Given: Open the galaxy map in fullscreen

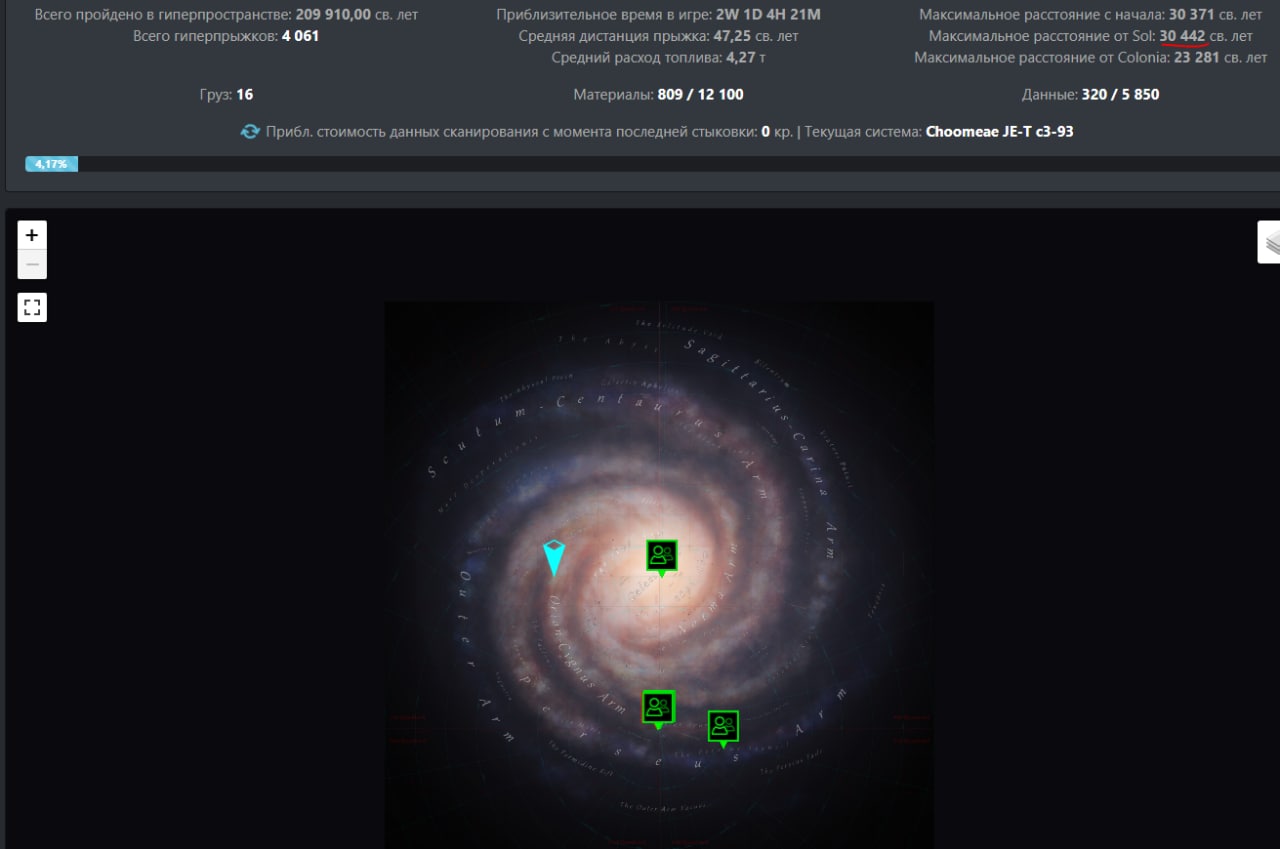Looking at the screenshot, I should tap(32, 307).
